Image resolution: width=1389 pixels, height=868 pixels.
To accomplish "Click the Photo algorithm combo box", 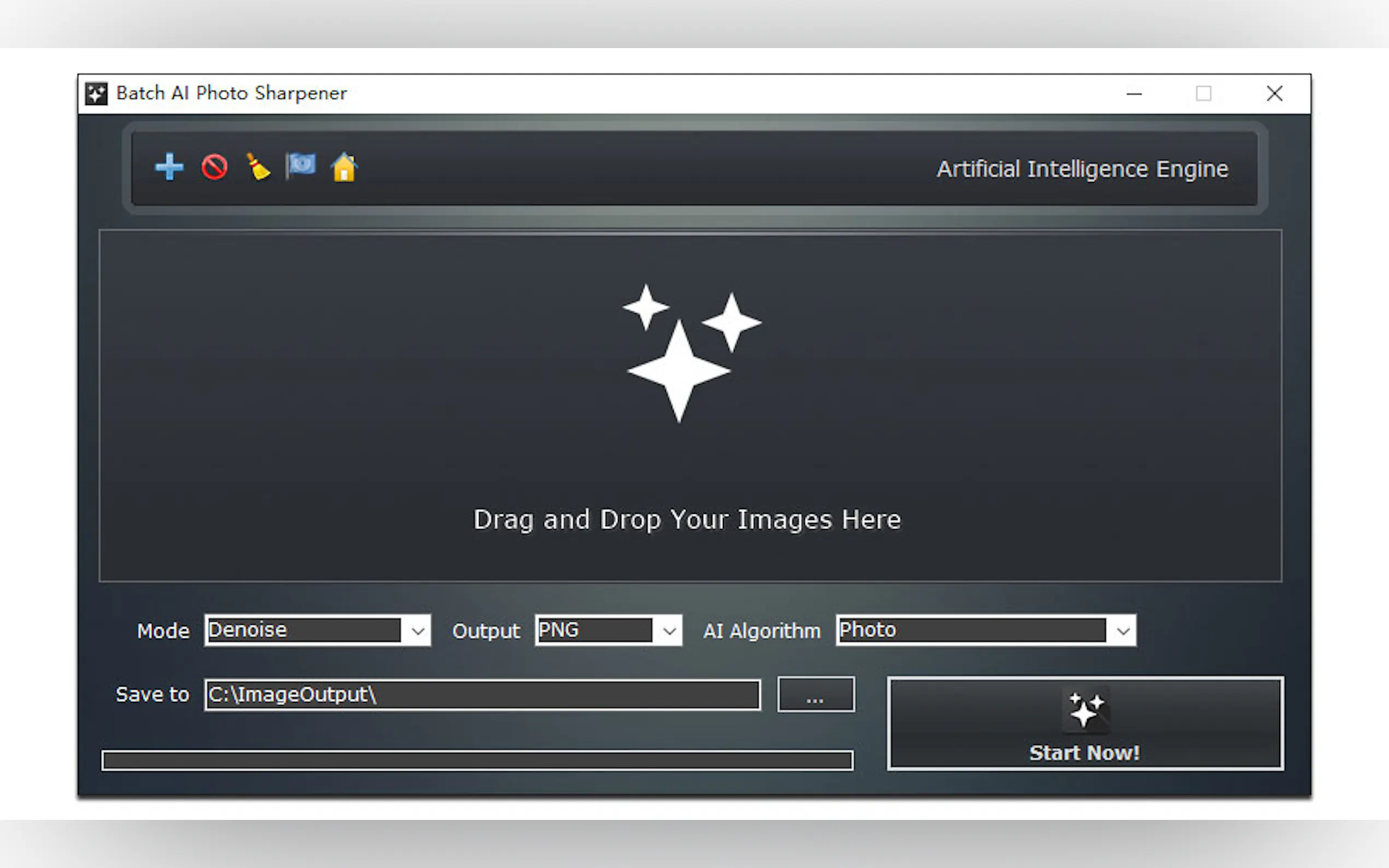I will click(x=971, y=630).
